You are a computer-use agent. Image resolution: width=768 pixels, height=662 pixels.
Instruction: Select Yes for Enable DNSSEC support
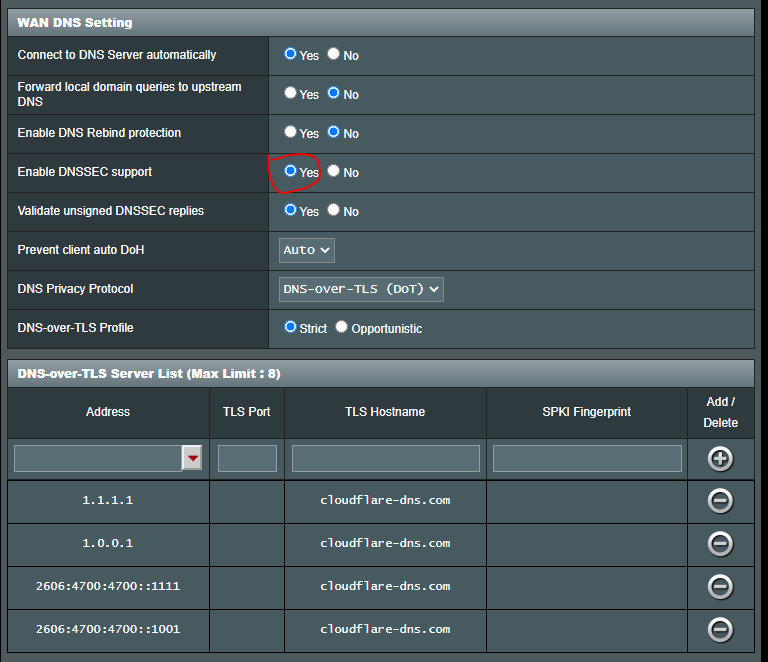[290, 170]
